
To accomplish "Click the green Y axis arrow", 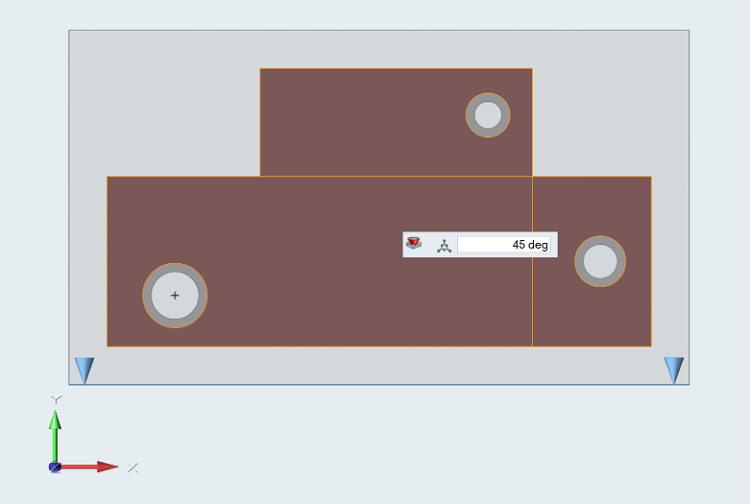I will [x=55, y=436].
